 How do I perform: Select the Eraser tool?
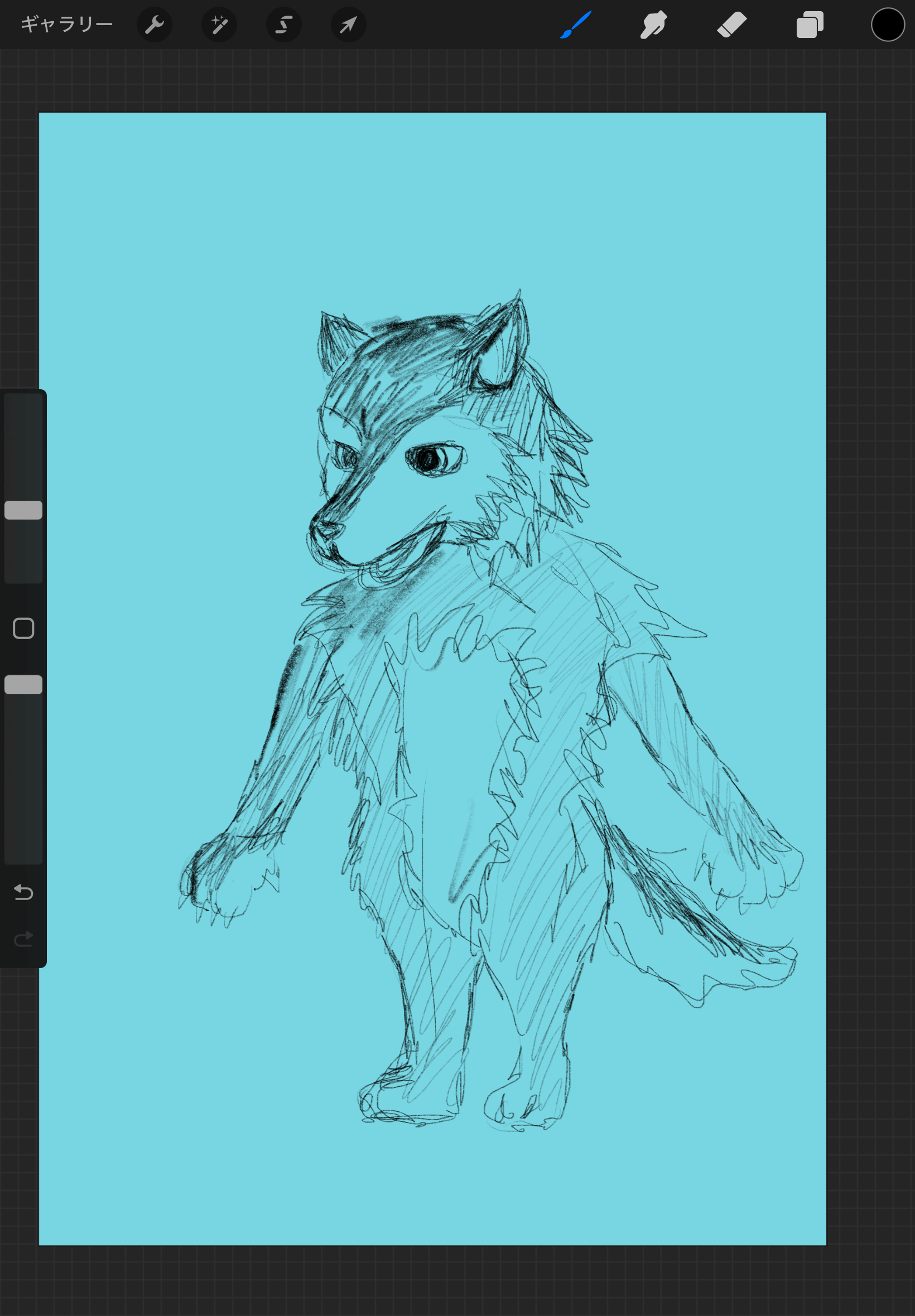click(731, 25)
